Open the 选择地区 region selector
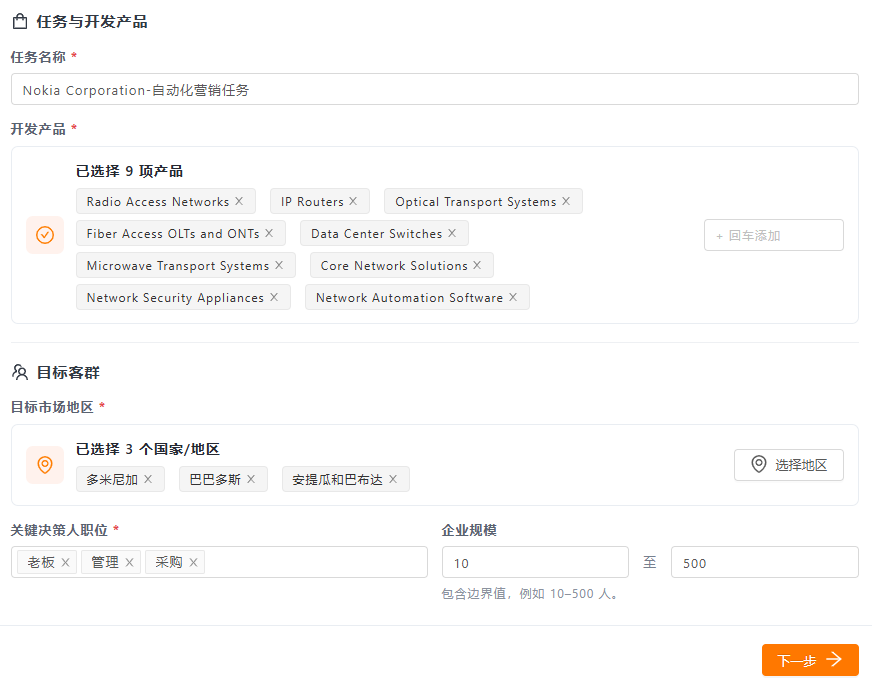 (789, 465)
